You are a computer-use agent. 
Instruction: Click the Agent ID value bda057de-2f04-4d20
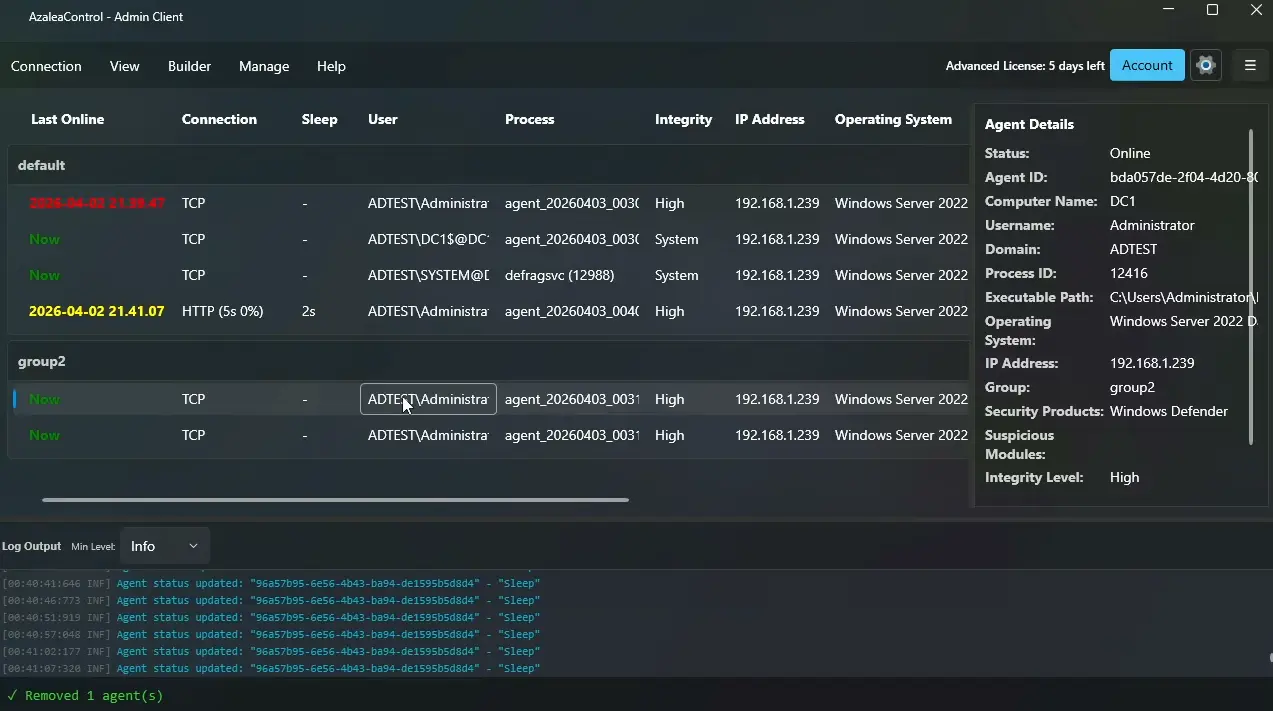point(1184,177)
